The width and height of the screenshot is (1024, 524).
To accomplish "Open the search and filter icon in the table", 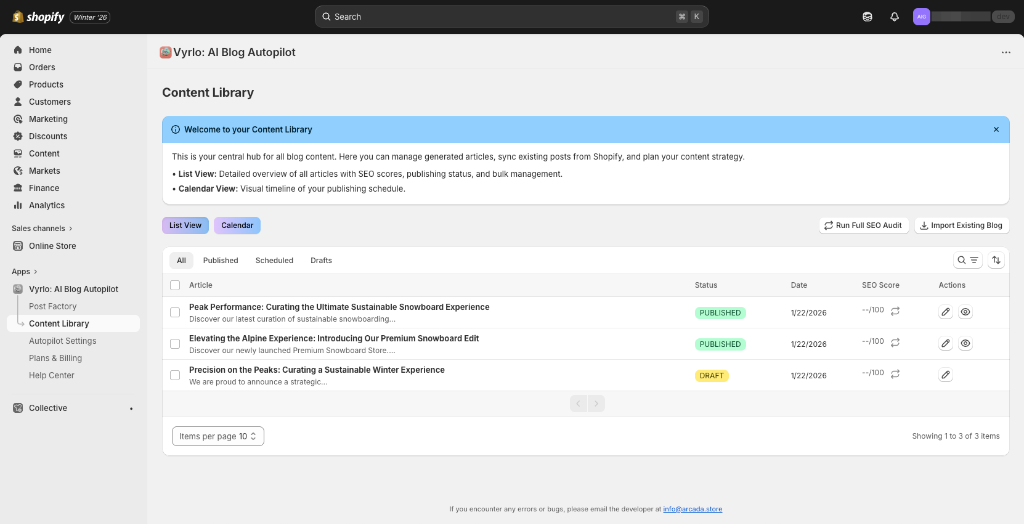I will click(967, 260).
